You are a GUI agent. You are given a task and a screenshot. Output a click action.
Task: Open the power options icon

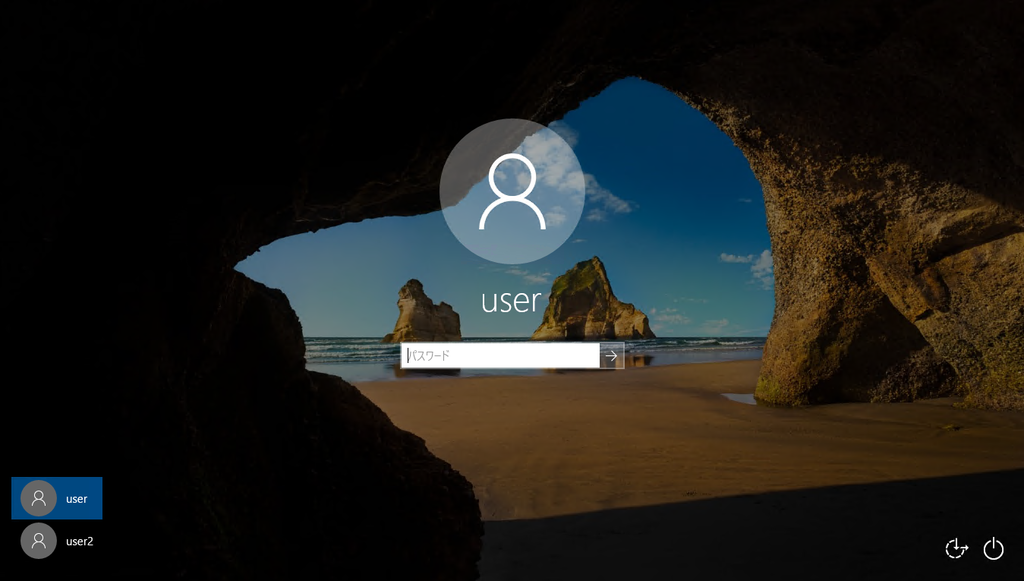[x=993, y=548]
